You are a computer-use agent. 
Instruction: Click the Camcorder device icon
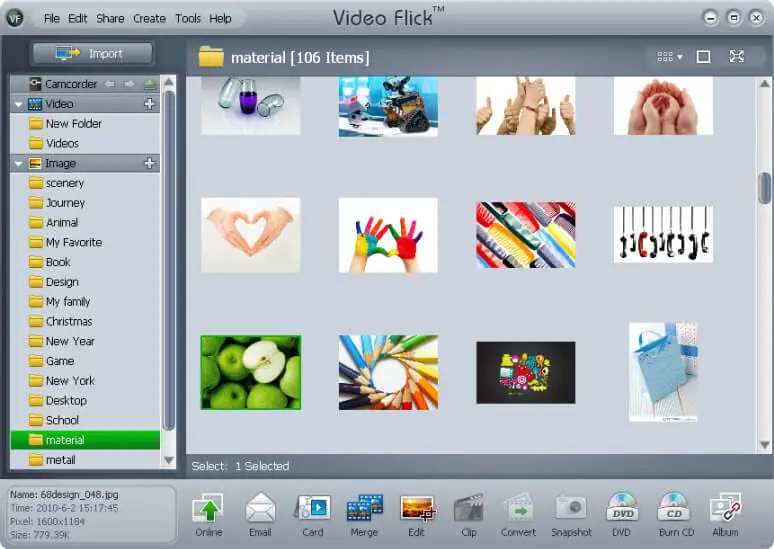click(x=35, y=84)
